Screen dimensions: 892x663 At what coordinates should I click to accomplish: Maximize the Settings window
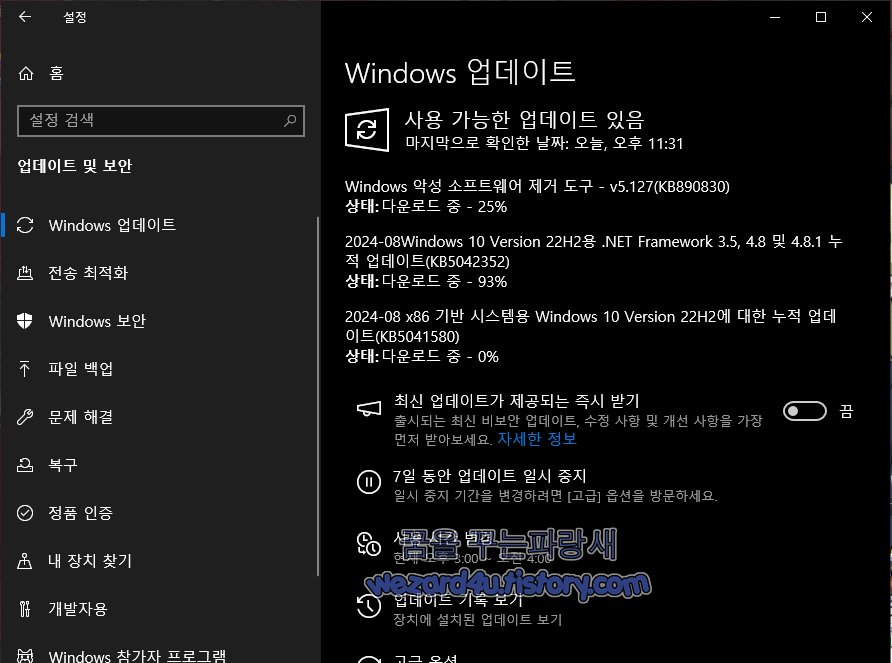coord(821,17)
